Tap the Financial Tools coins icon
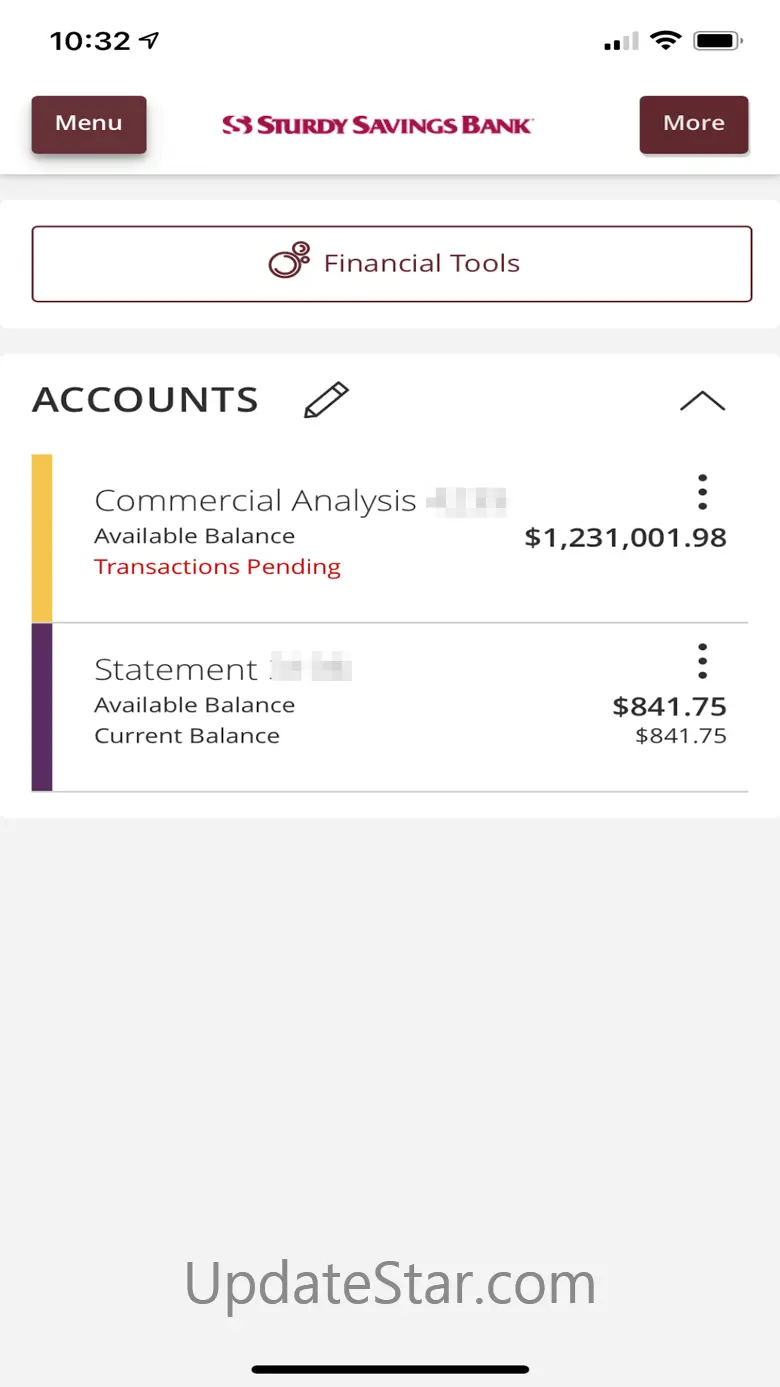 (289, 262)
